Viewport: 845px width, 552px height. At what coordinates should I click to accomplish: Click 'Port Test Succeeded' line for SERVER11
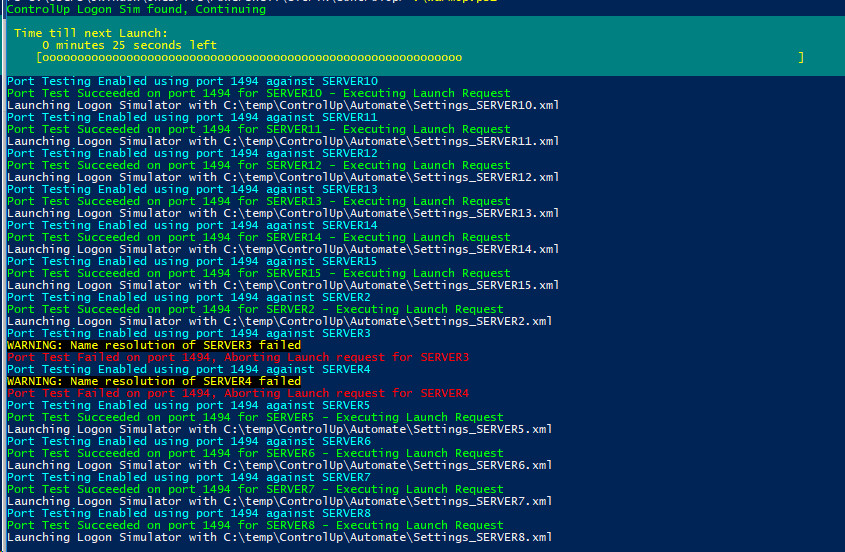point(259,129)
